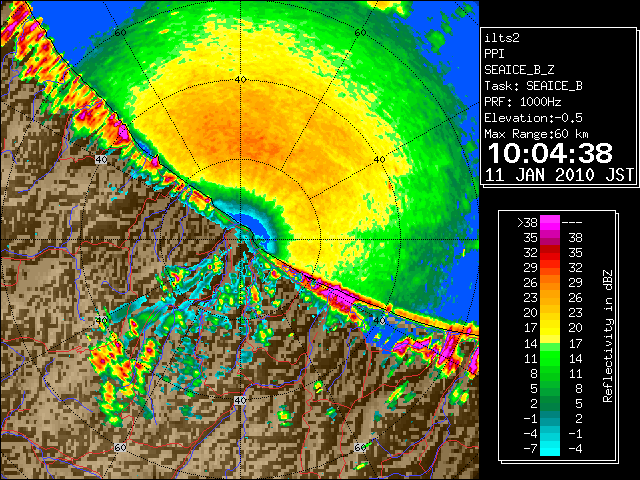Click the top-left '60' range ring label
The height and width of the screenshot is (480, 640).
click(120, 33)
